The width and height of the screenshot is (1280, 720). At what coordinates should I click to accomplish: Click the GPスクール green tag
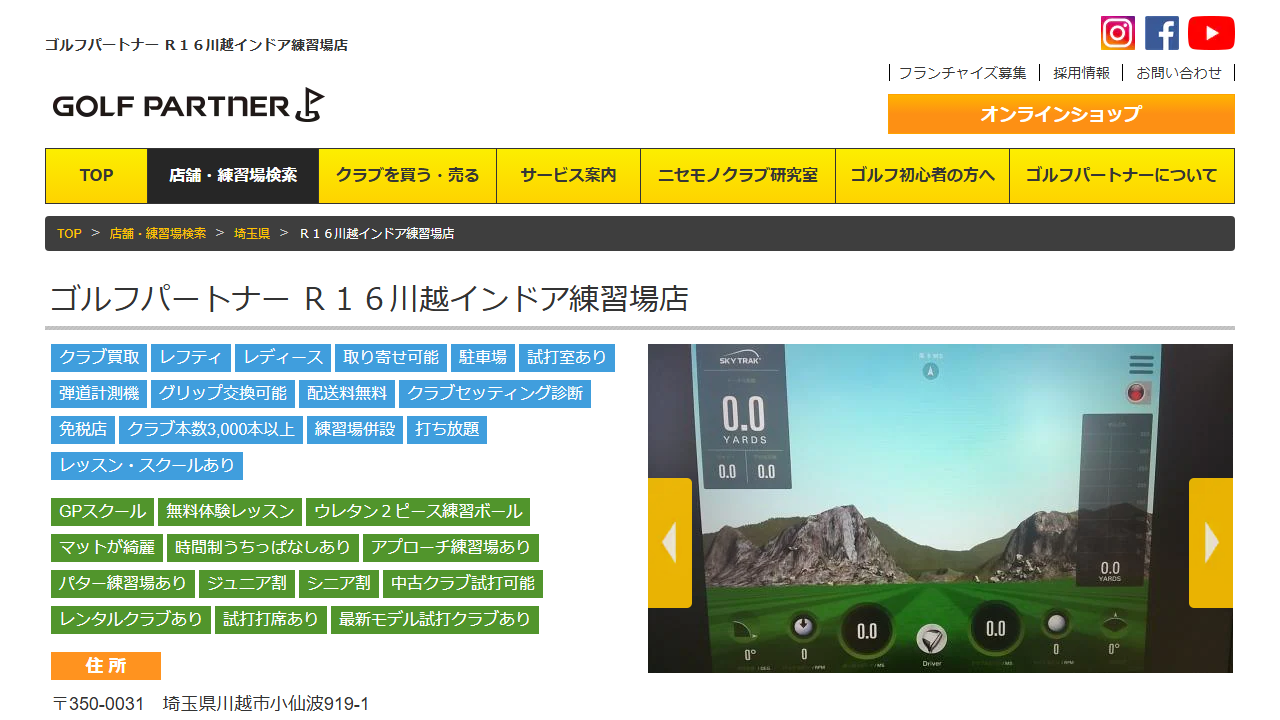[103, 512]
